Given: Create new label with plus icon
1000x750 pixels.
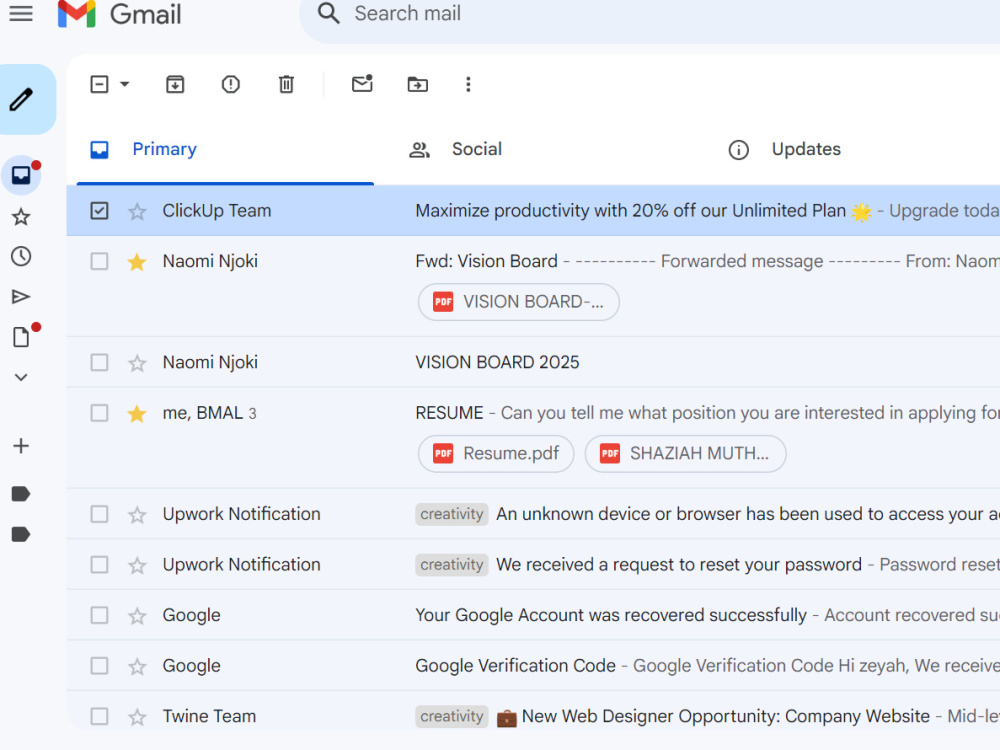Looking at the screenshot, I should [x=21, y=446].
